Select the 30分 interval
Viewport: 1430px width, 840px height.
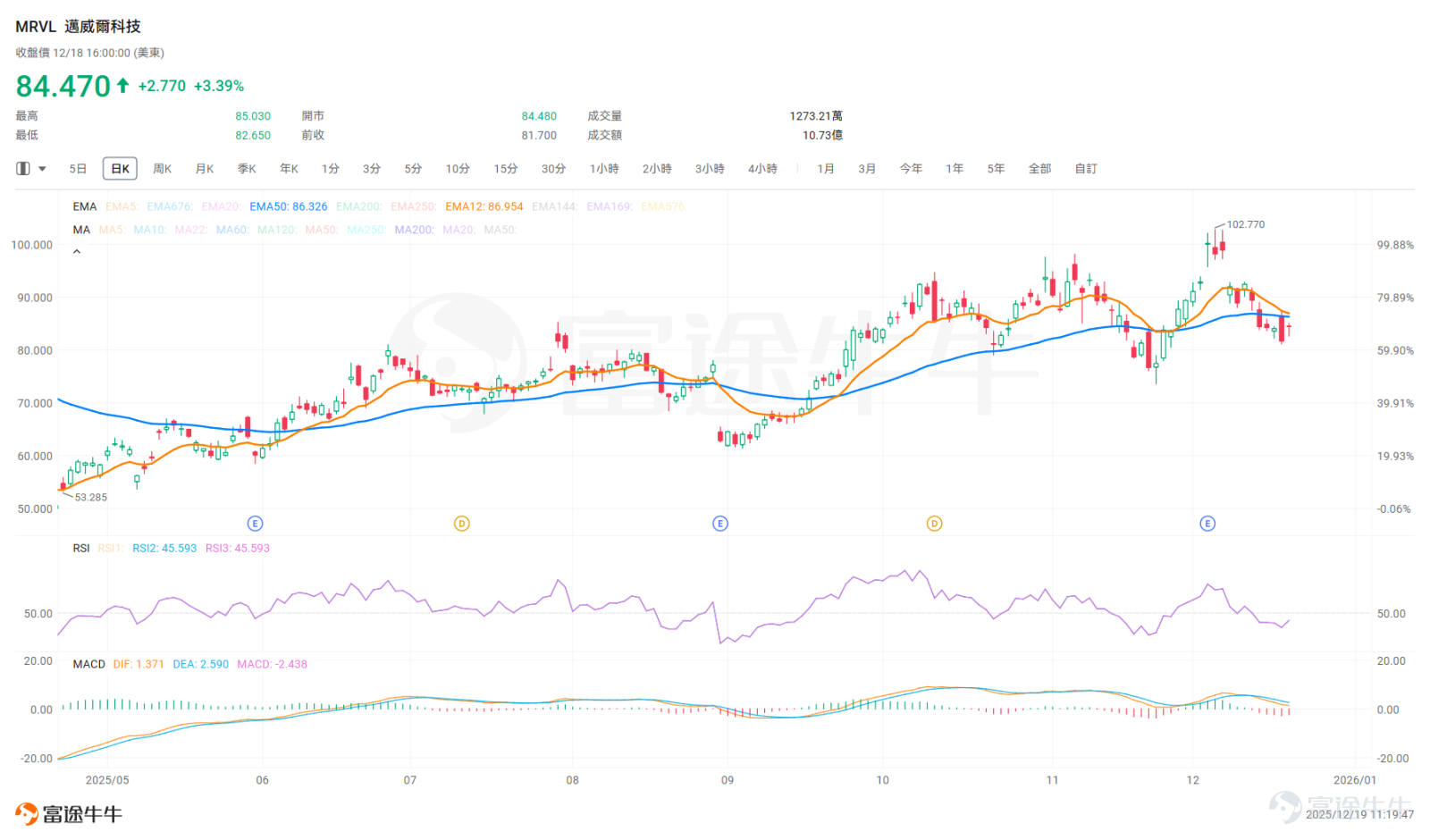click(553, 169)
